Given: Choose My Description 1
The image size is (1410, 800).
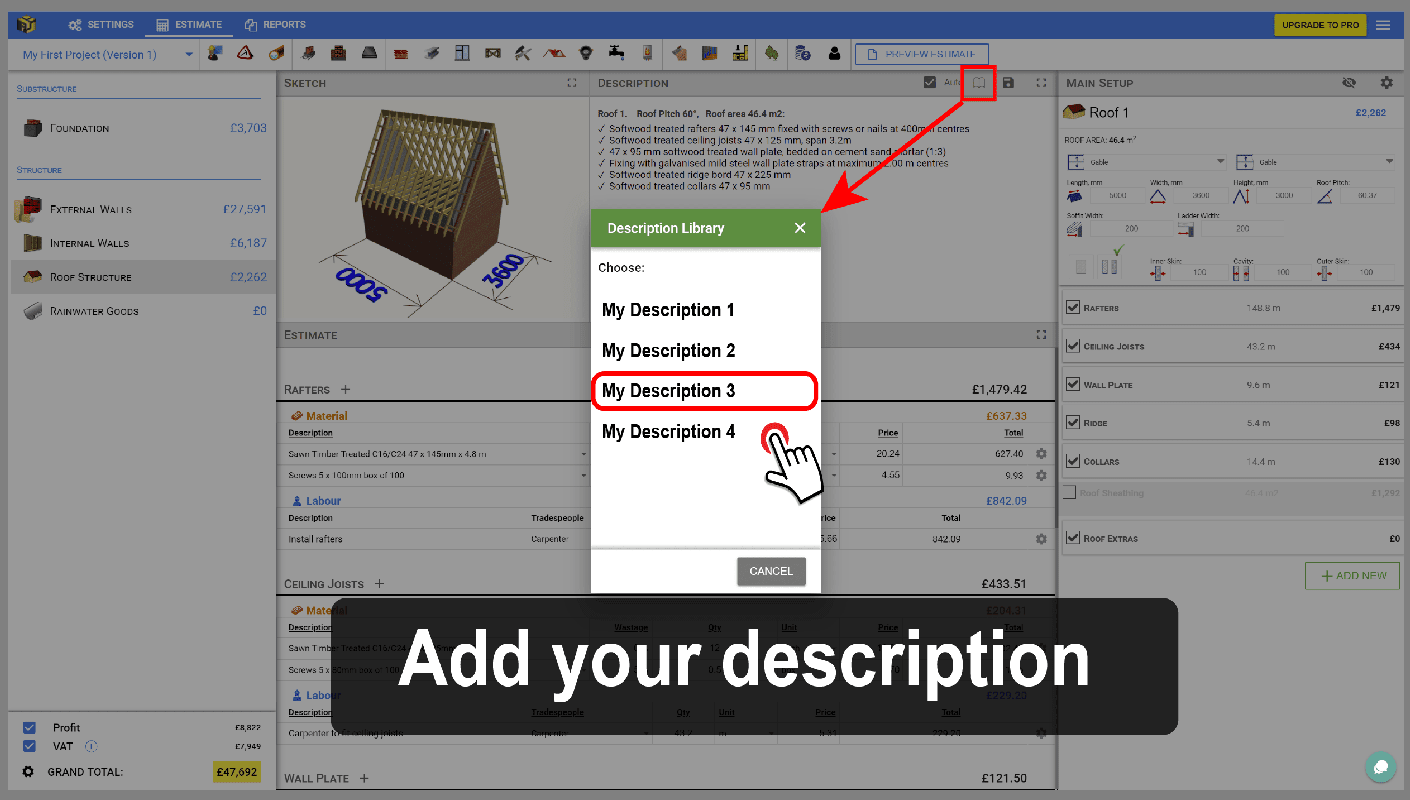Looking at the screenshot, I should (x=668, y=310).
